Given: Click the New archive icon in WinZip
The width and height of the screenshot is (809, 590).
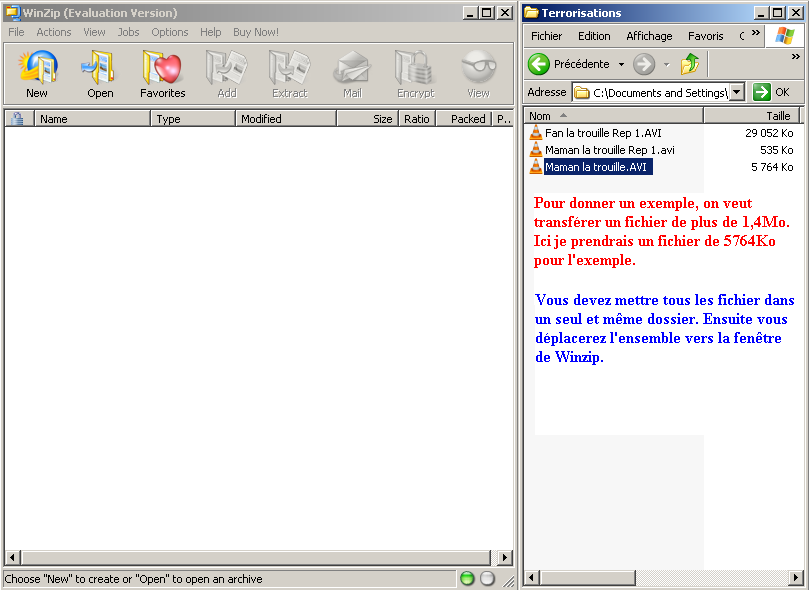Looking at the screenshot, I should click(37, 67).
